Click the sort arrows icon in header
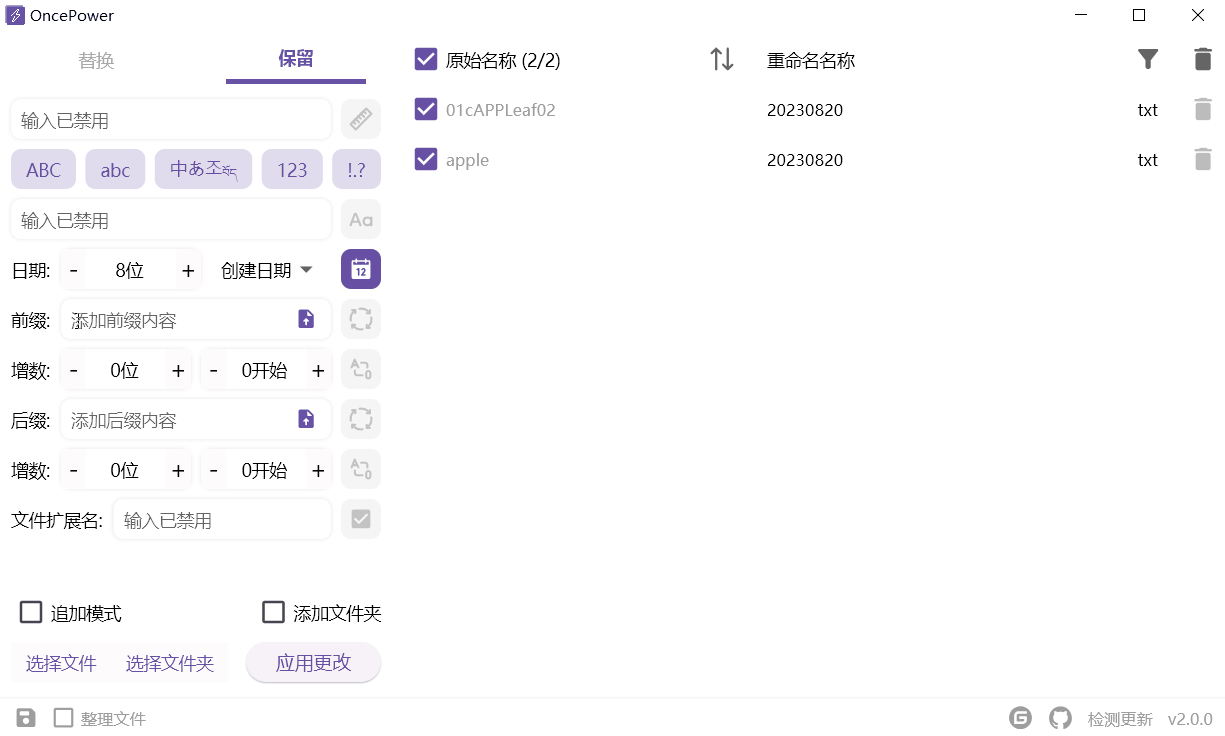 [x=722, y=60]
